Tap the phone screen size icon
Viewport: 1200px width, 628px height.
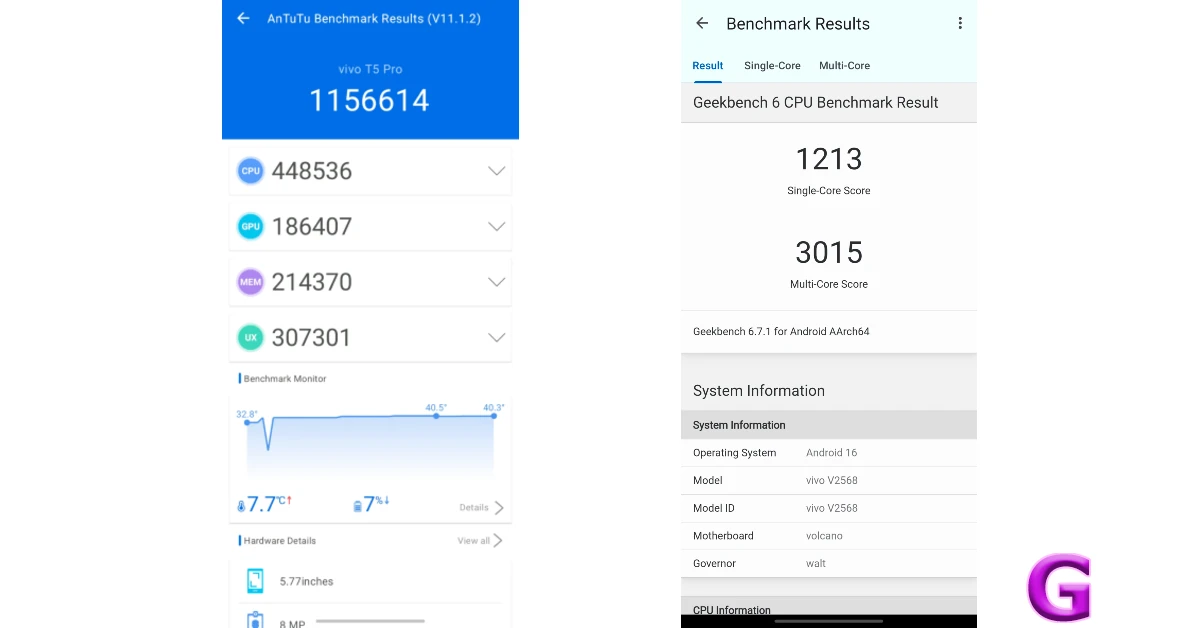coord(255,581)
